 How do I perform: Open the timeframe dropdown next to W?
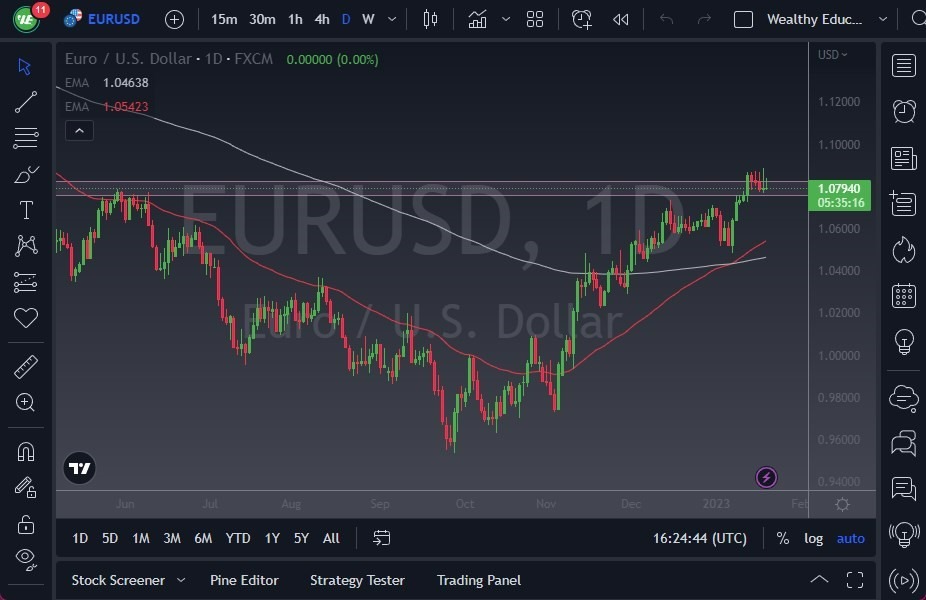pos(390,18)
